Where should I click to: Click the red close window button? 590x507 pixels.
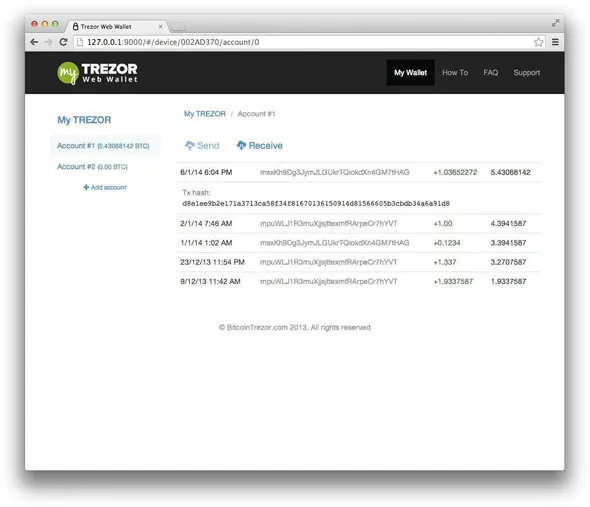(x=34, y=24)
